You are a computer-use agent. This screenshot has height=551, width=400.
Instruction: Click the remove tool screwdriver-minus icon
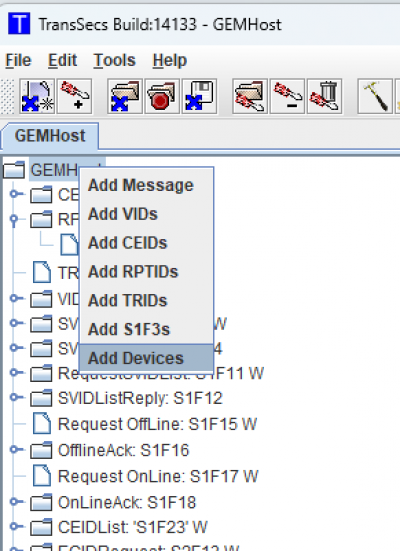[x=287, y=97]
